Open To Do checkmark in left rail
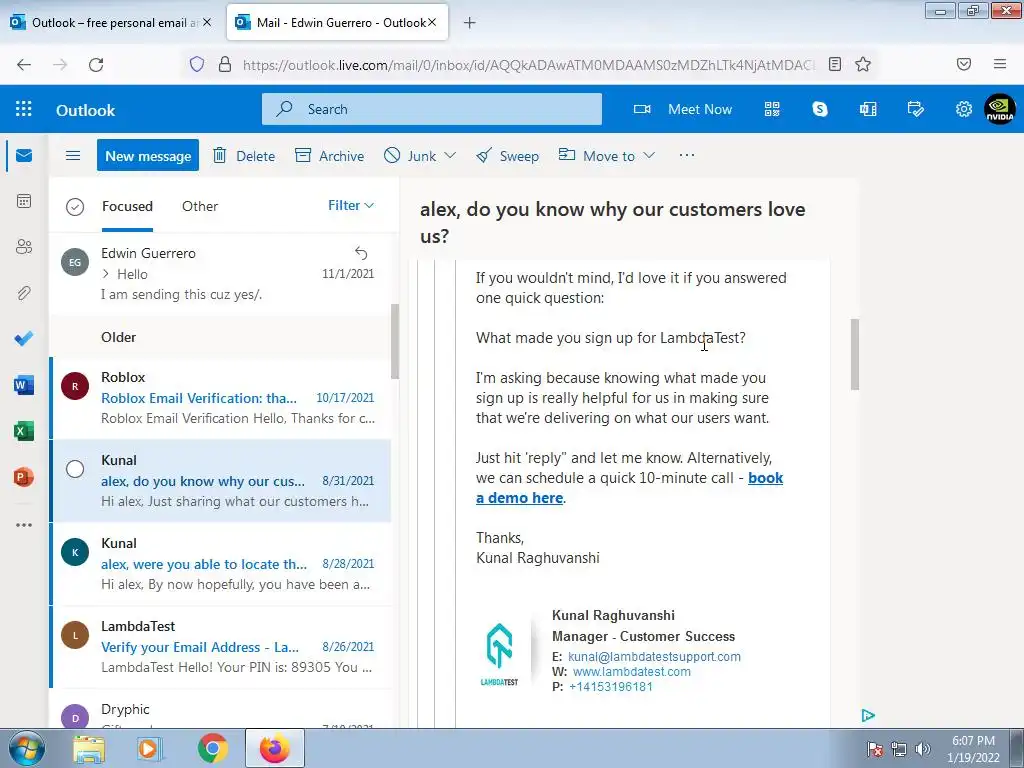This screenshot has width=1024, height=768. click(x=24, y=338)
